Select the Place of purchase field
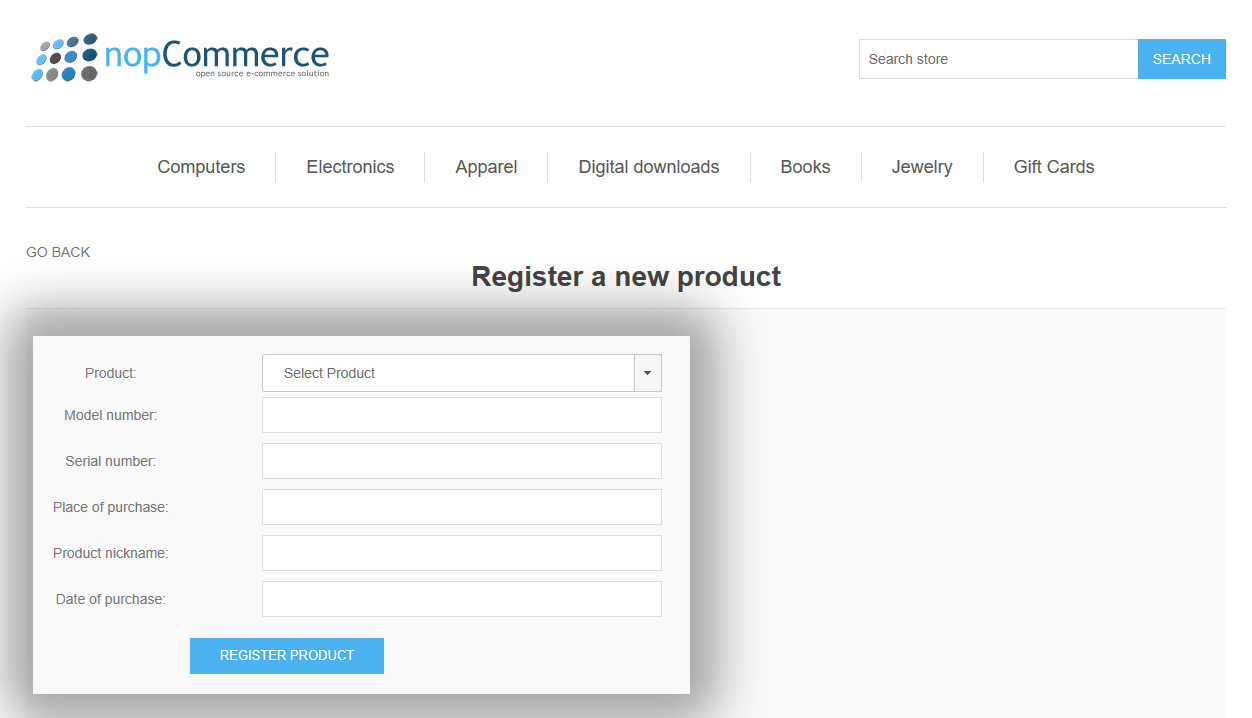The width and height of the screenshot is (1252, 718). (461, 507)
